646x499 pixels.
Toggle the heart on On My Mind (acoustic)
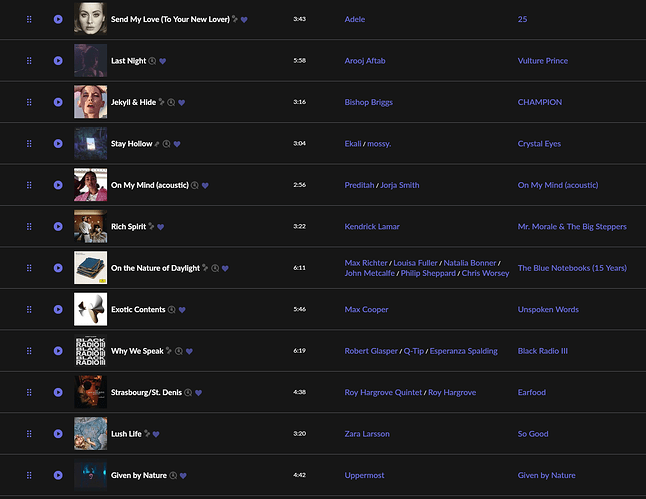pyautogui.click(x=205, y=185)
